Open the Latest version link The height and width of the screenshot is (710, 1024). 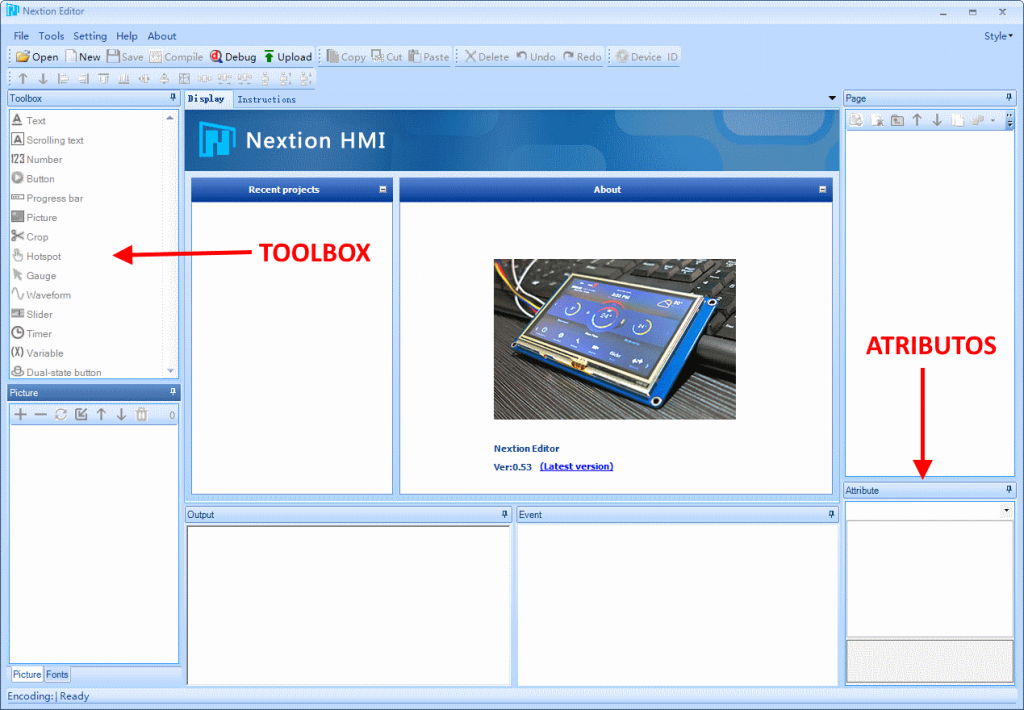(x=577, y=466)
